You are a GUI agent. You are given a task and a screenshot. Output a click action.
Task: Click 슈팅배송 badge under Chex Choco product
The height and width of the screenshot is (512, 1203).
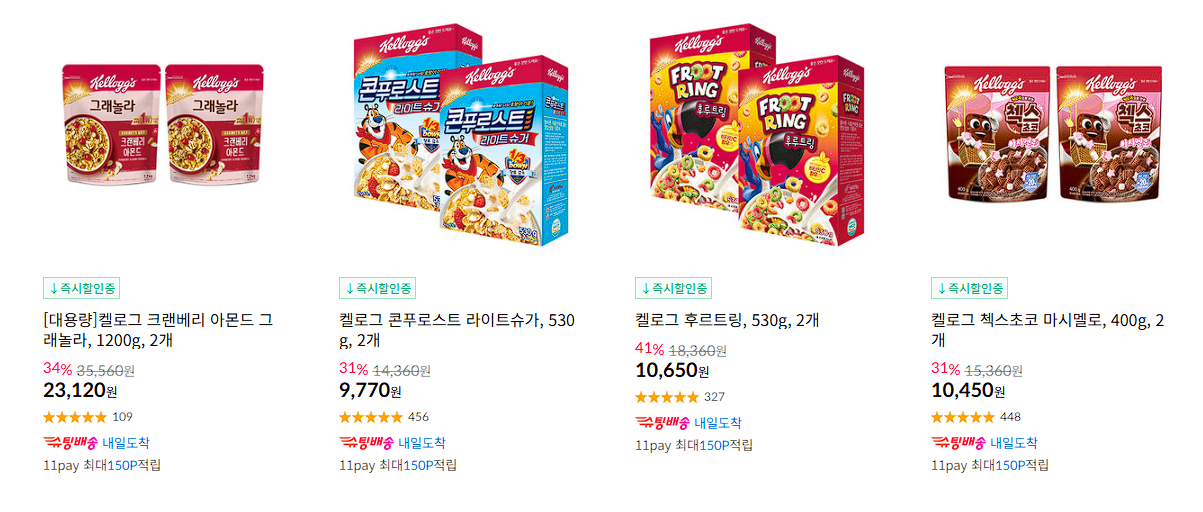[958, 443]
